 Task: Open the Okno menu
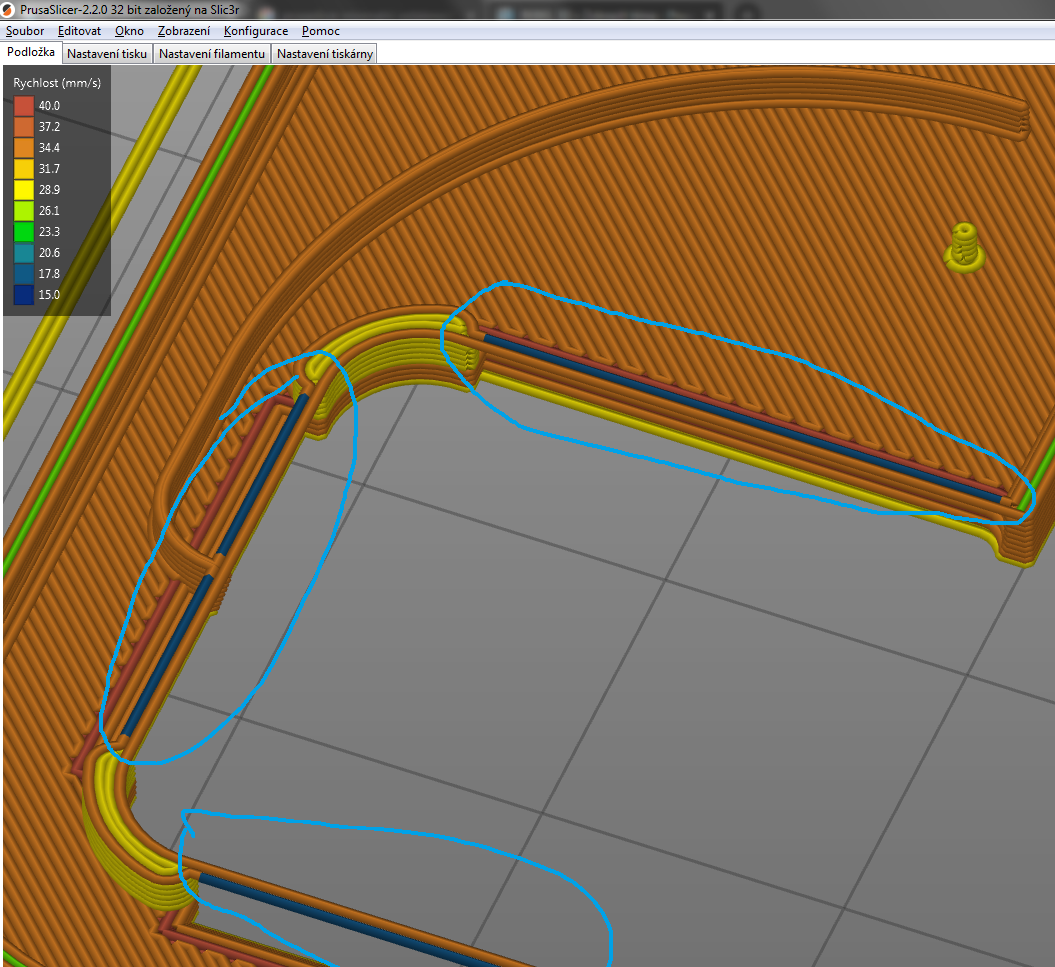point(129,31)
